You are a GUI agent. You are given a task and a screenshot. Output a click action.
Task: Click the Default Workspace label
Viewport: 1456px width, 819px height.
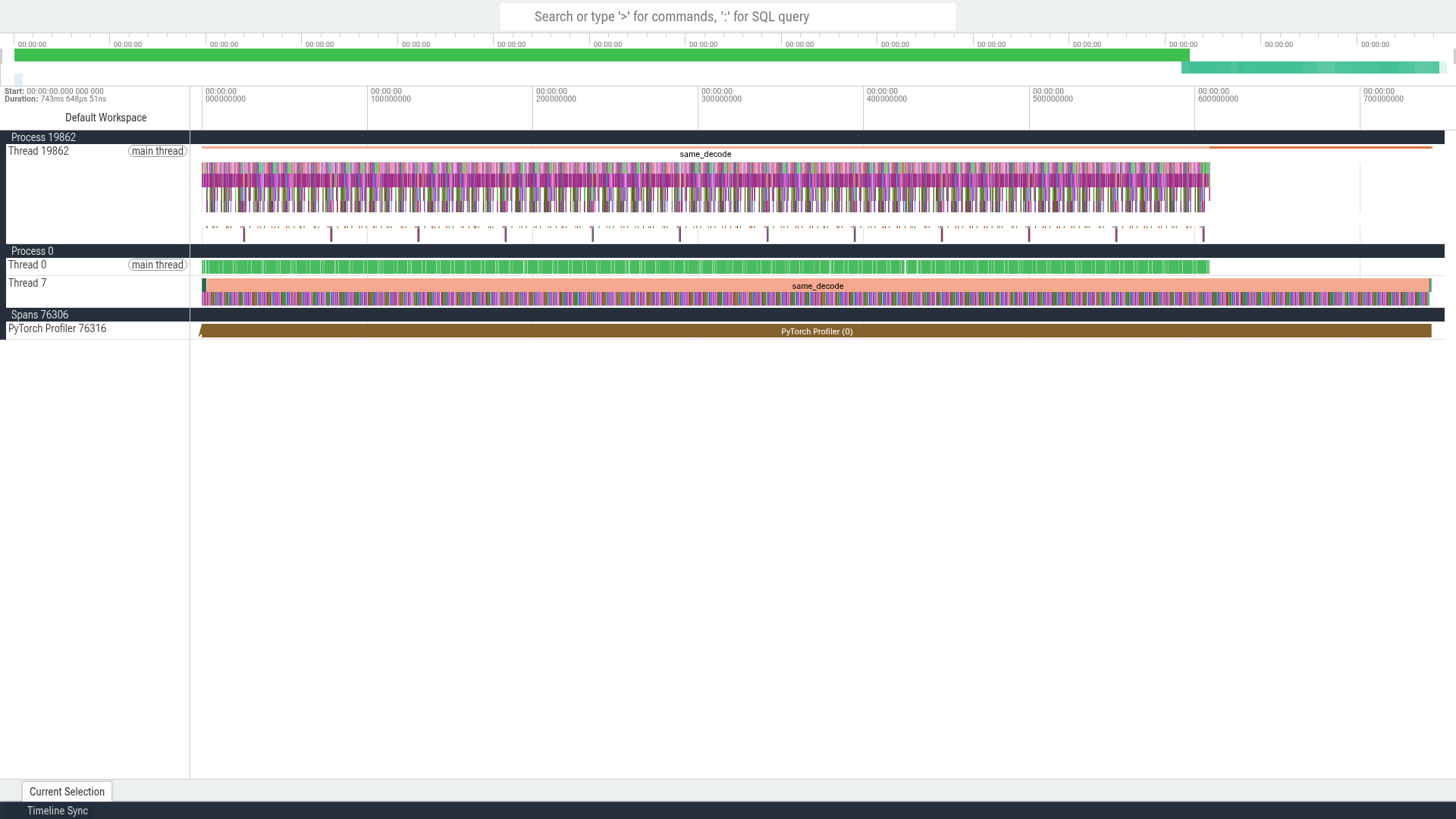[106, 118]
